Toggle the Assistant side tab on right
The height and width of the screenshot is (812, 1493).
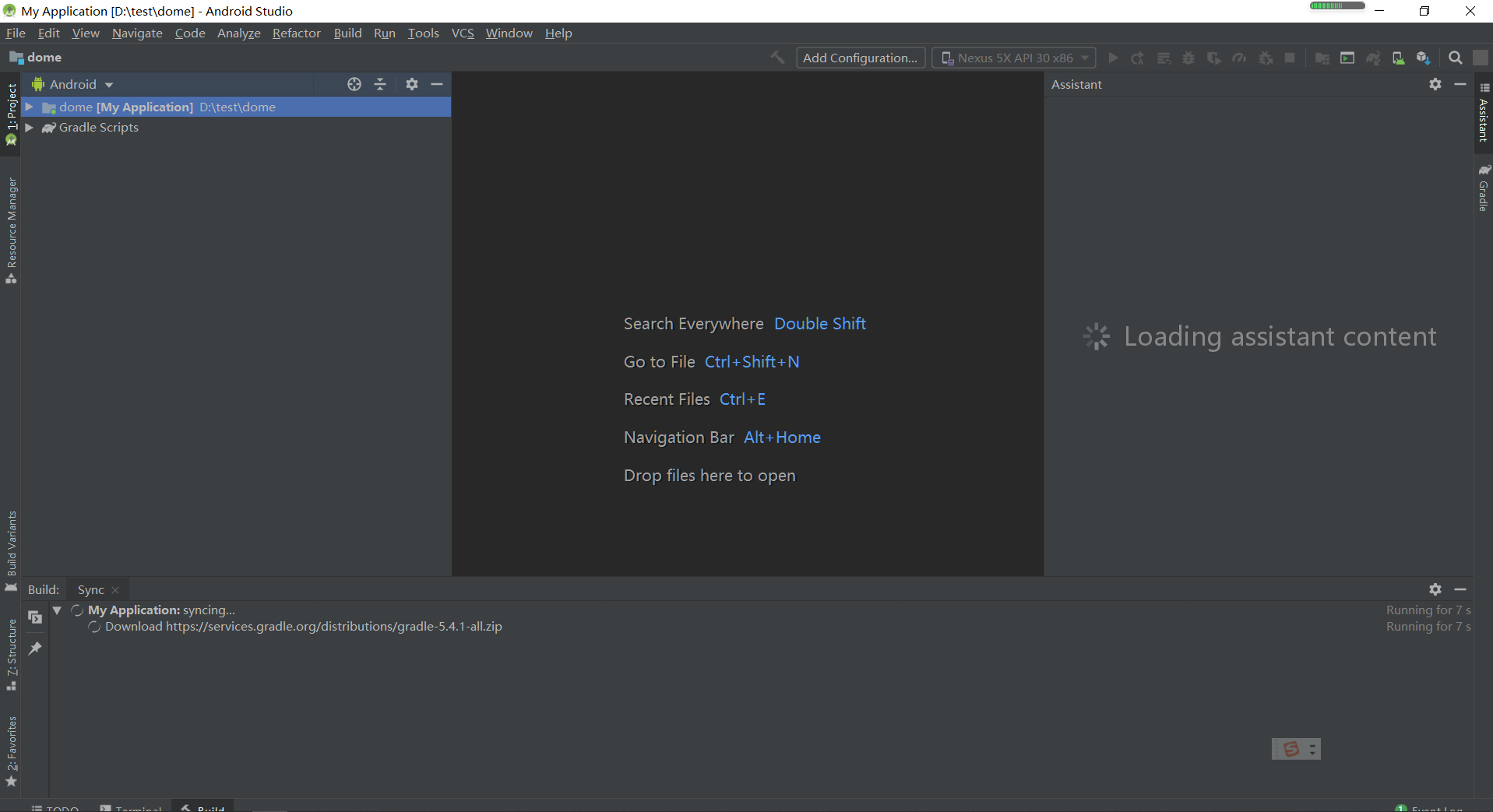tap(1484, 113)
